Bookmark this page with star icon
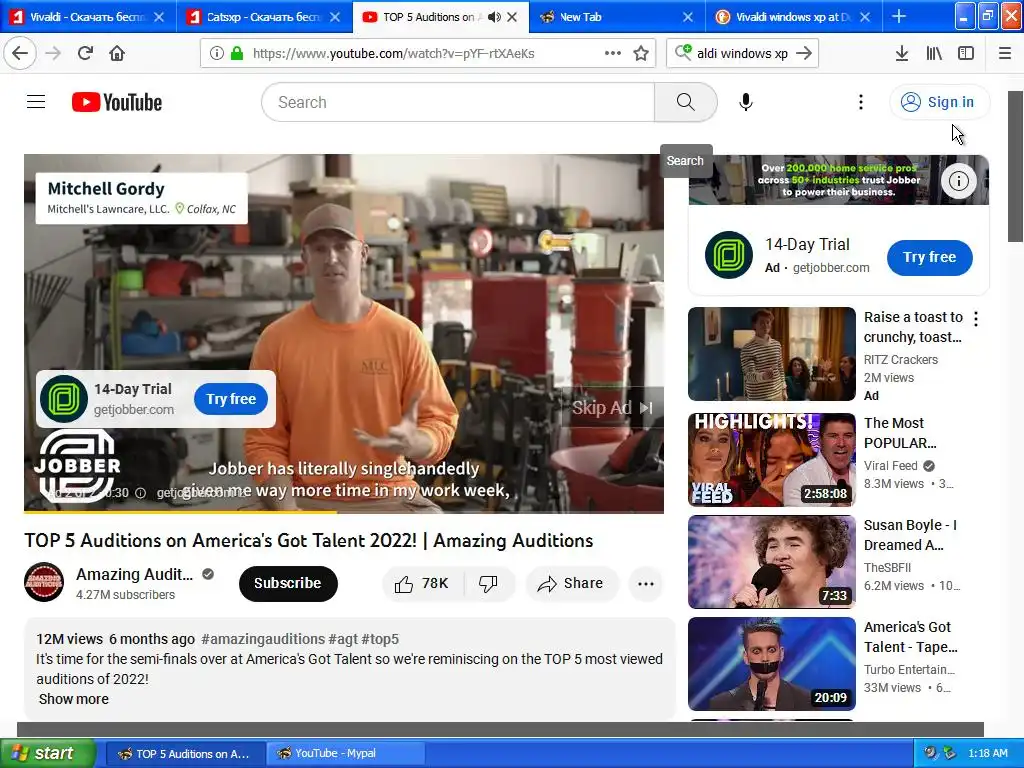1024x768 pixels. click(x=641, y=54)
